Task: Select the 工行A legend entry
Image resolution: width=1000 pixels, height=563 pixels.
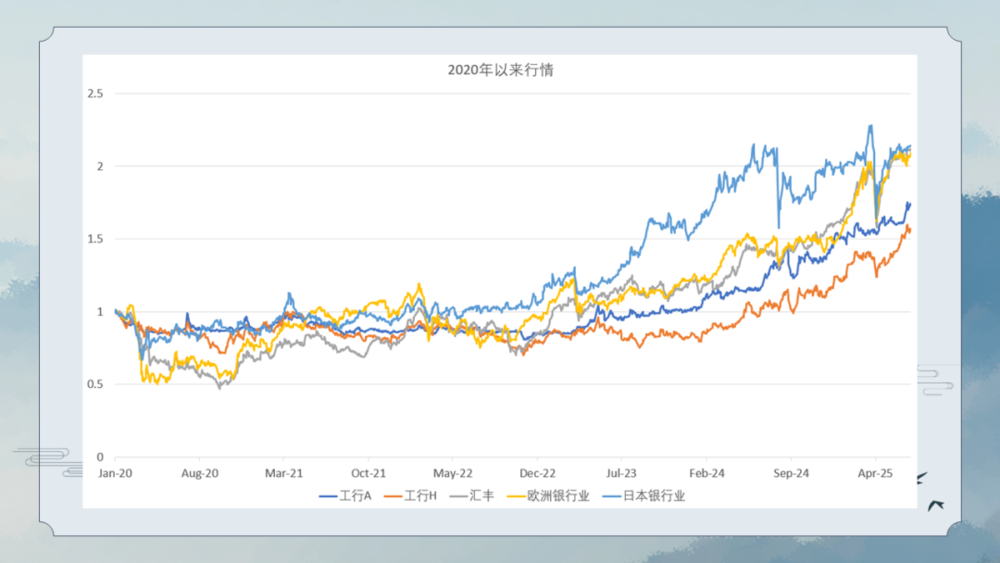Action: pyautogui.click(x=356, y=496)
